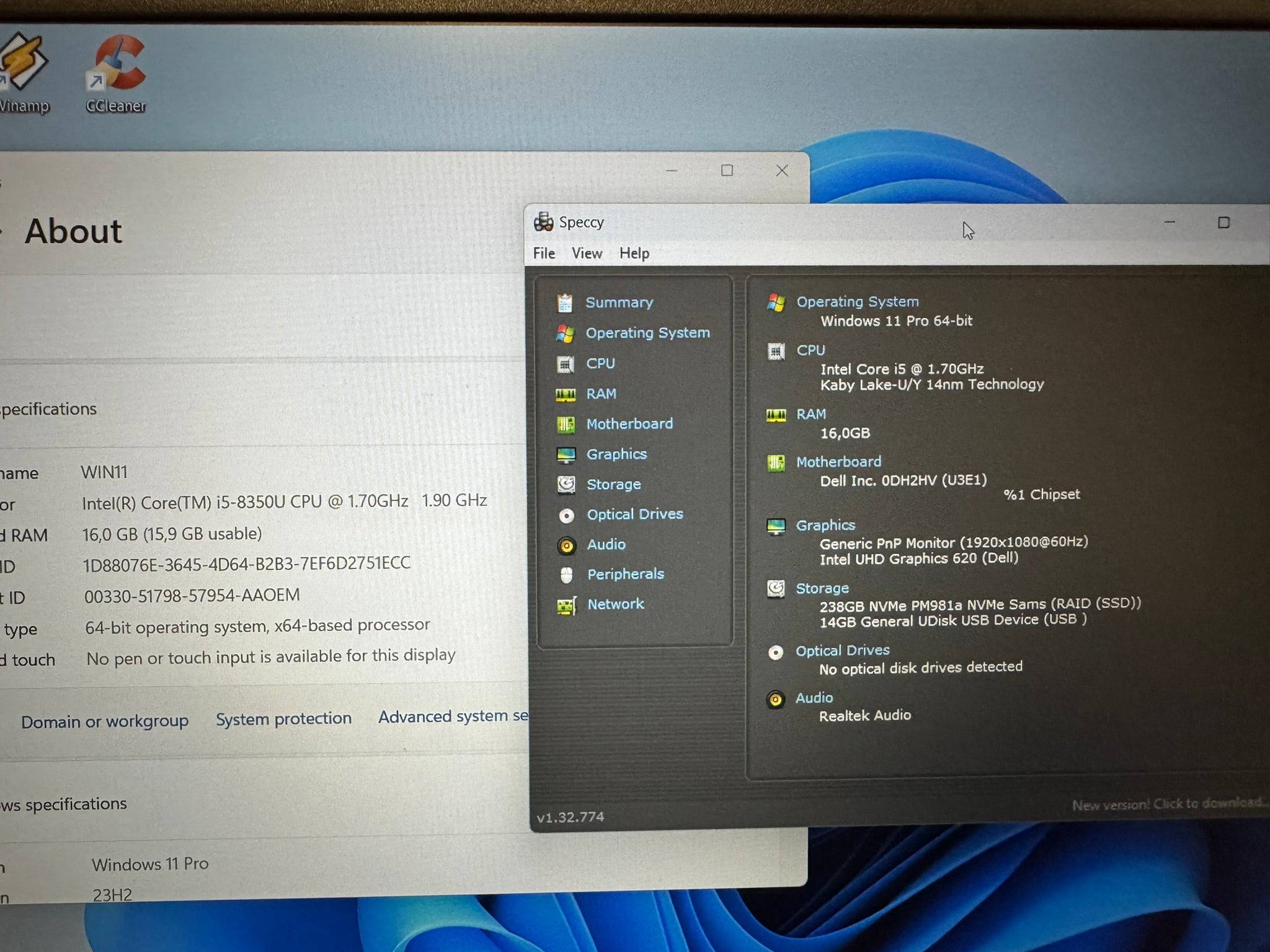This screenshot has height=952, width=1270.
Task: Click 'Intel Core i5 @ 1.70GHz' text
Action: (x=902, y=369)
